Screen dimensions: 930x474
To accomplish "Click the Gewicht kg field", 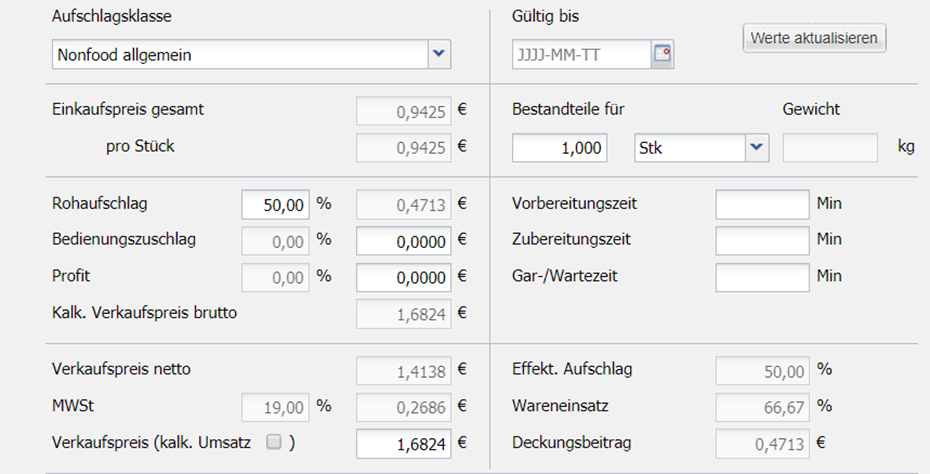I will pyautogui.click(x=829, y=148).
